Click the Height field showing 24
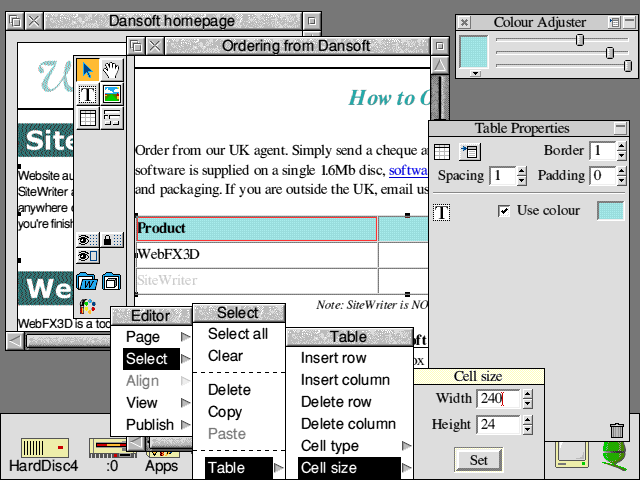Screen dimensions: 640x480 499,424
